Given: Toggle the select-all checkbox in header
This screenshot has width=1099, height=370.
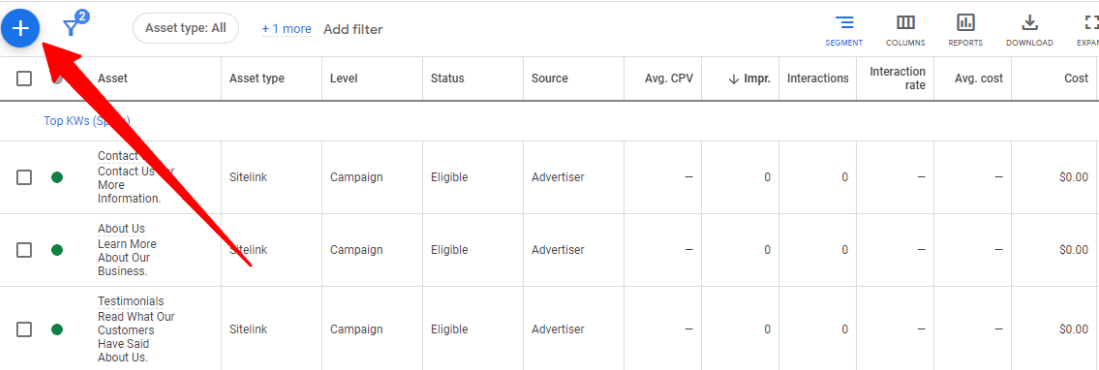Looking at the screenshot, I should [24, 78].
